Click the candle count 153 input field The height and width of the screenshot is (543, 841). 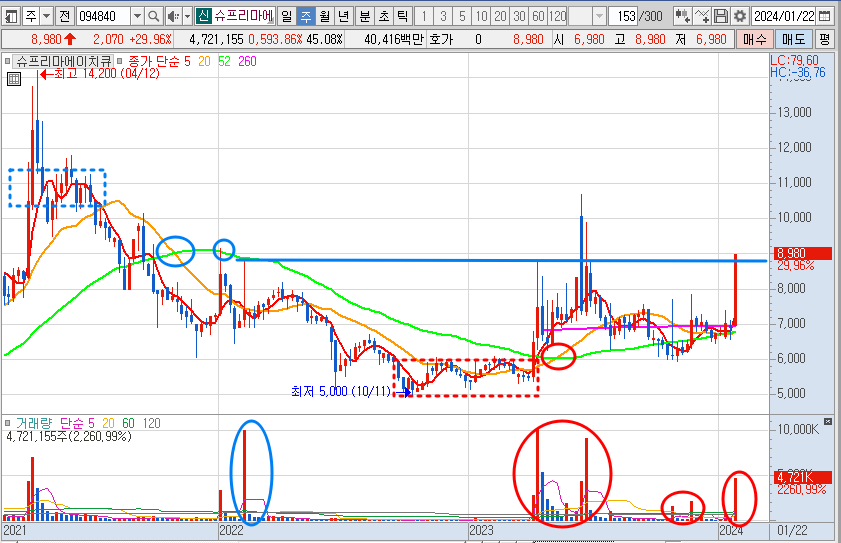pos(623,17)
